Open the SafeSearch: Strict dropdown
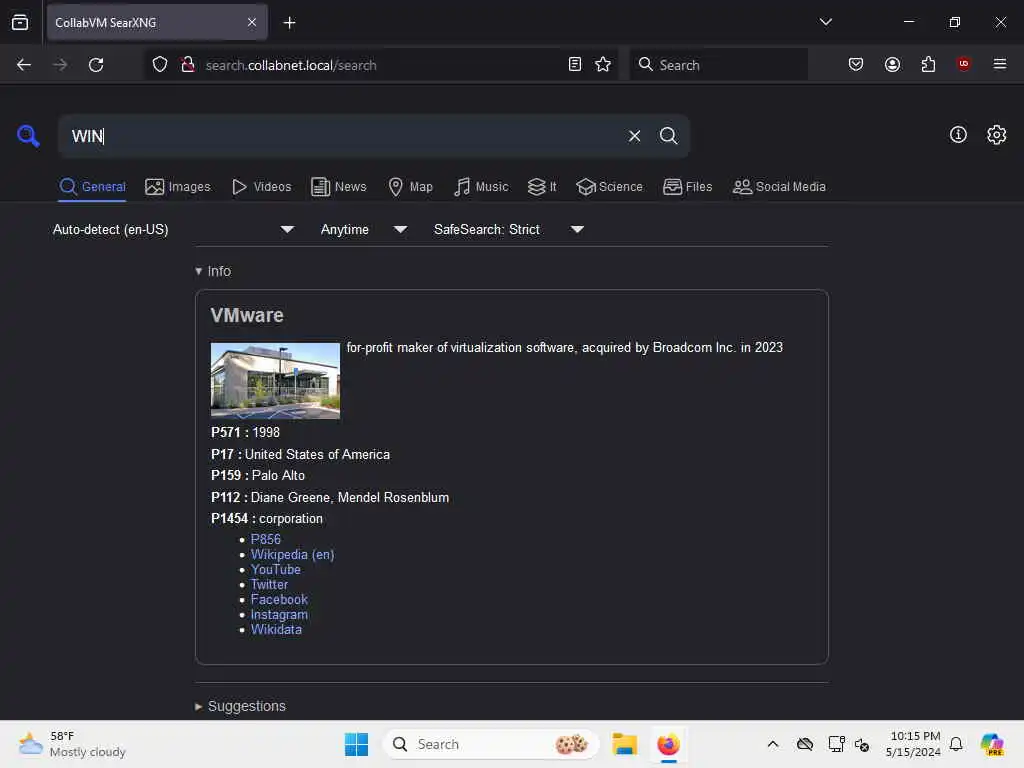The image size is (1024, 768). 509,229
